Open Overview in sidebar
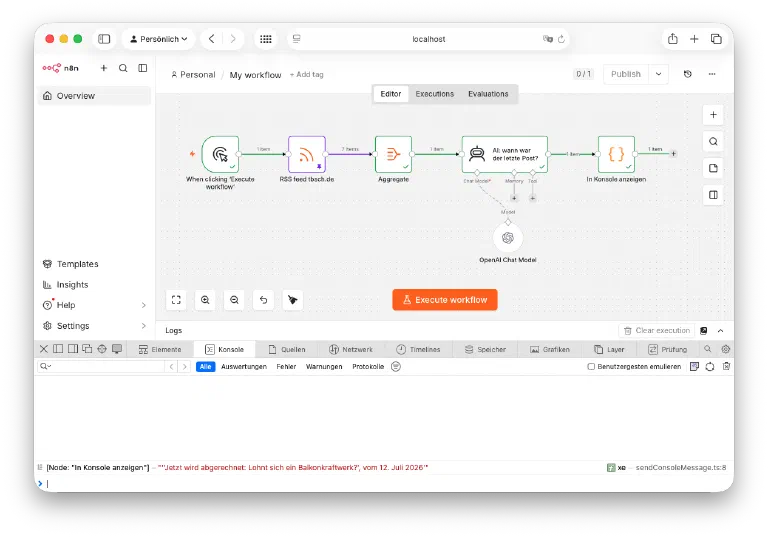The image size is (768, 537). tap(94, 96)
